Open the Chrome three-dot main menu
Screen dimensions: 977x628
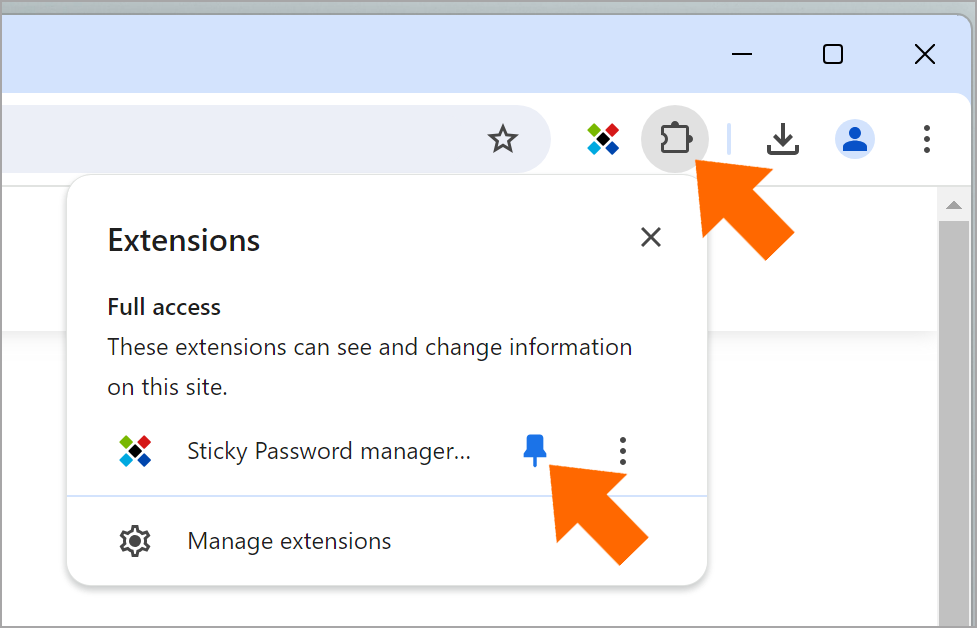tap(927, 139)
